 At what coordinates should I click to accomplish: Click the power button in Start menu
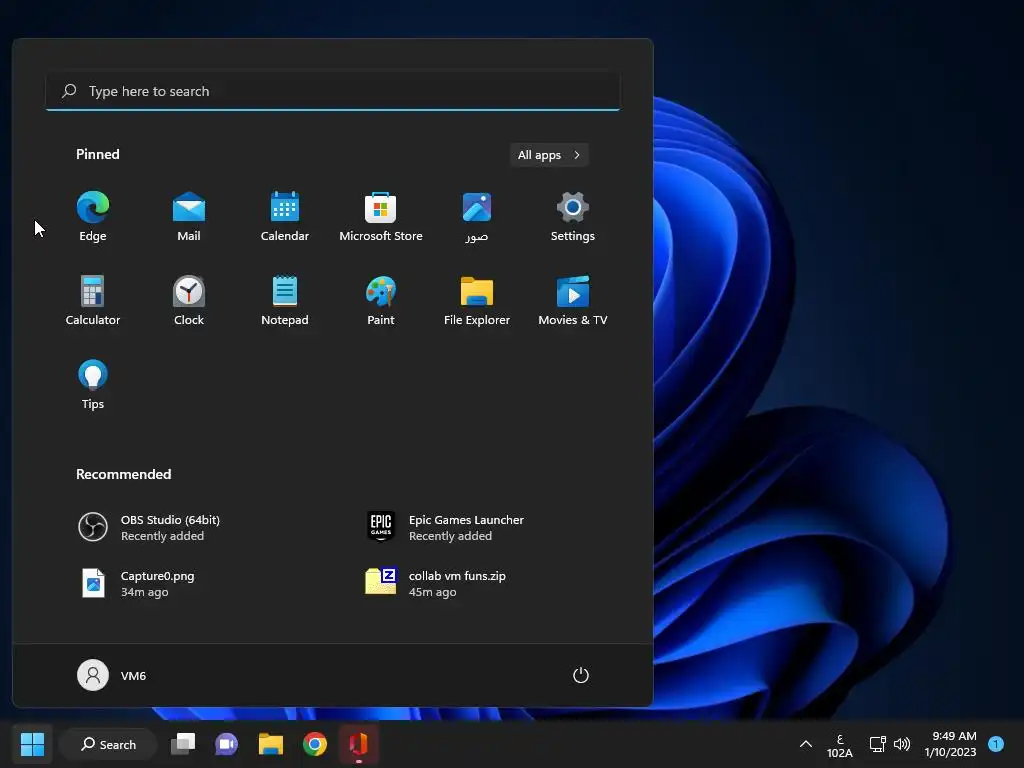pyautogui.click(x=581, y=675)
